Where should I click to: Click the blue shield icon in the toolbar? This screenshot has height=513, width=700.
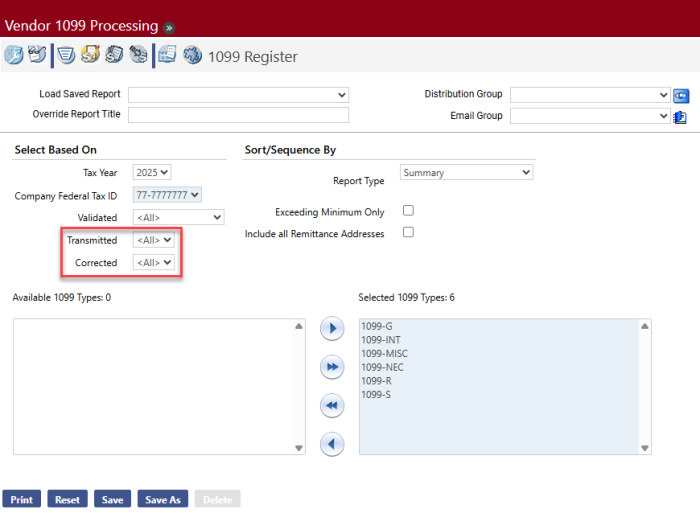65,56
